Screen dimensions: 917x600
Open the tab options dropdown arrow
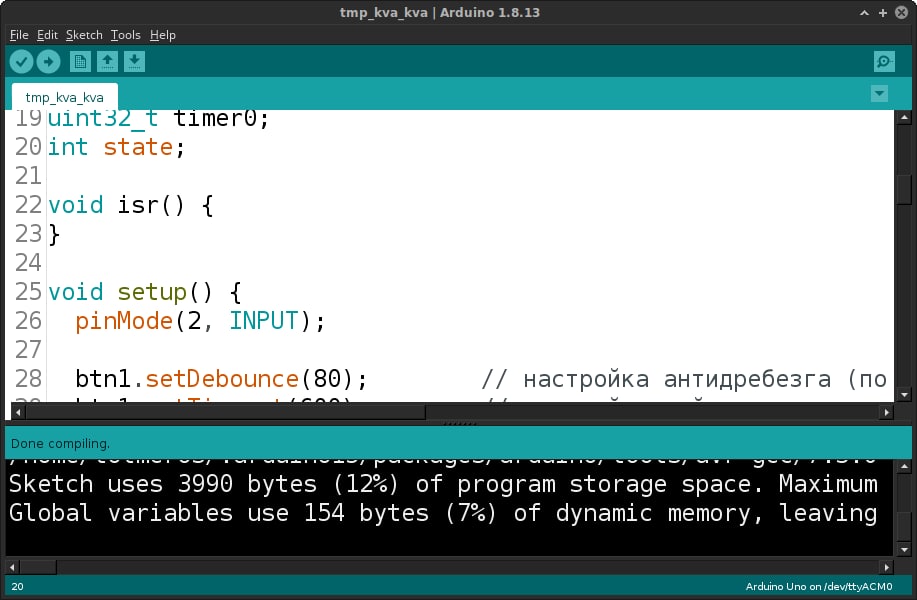pos(879,94)
